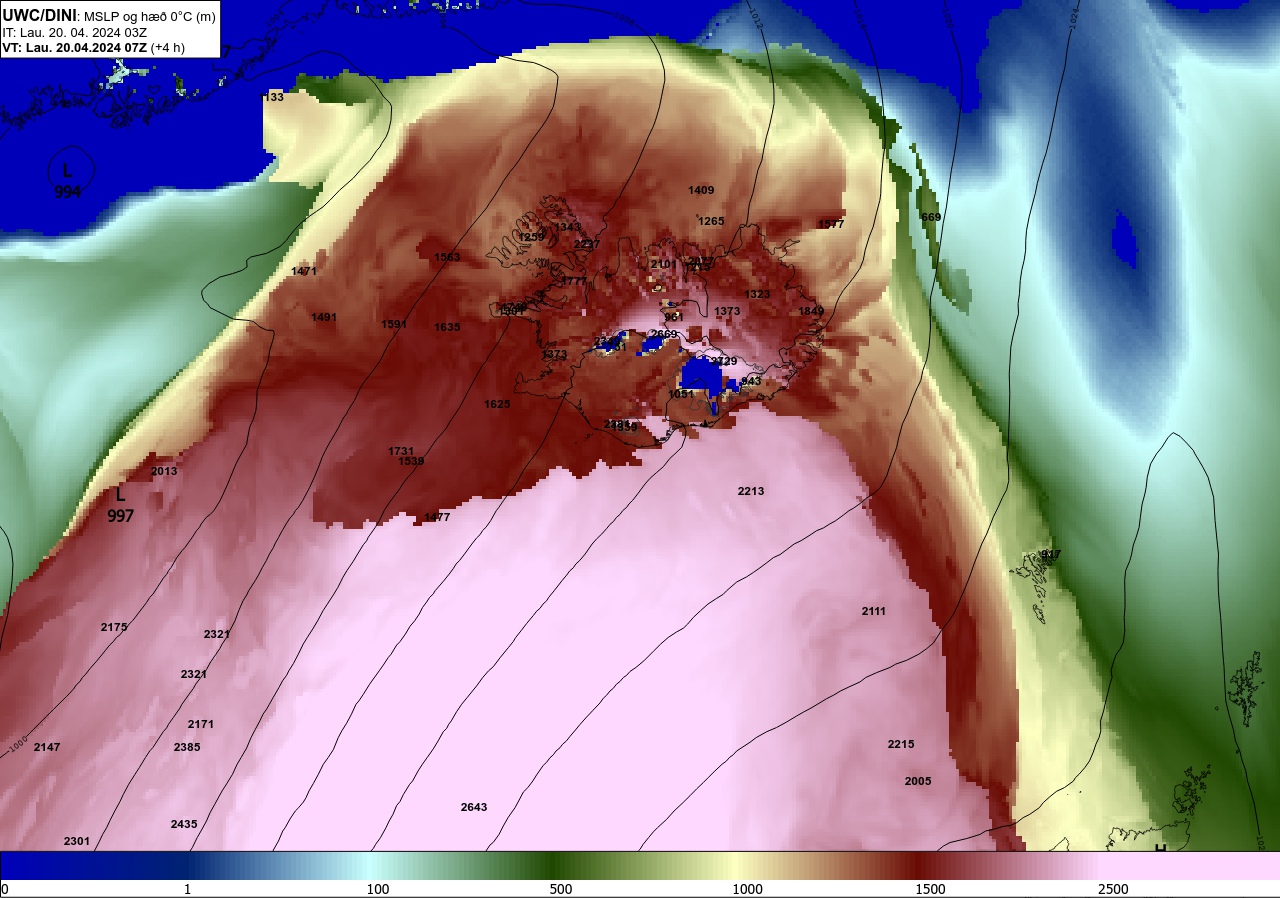Click the 1625 height value

tap(497, 404)
